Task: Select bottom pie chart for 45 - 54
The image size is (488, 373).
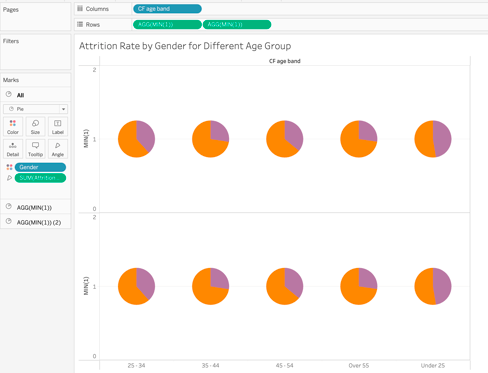Action: 285,286
